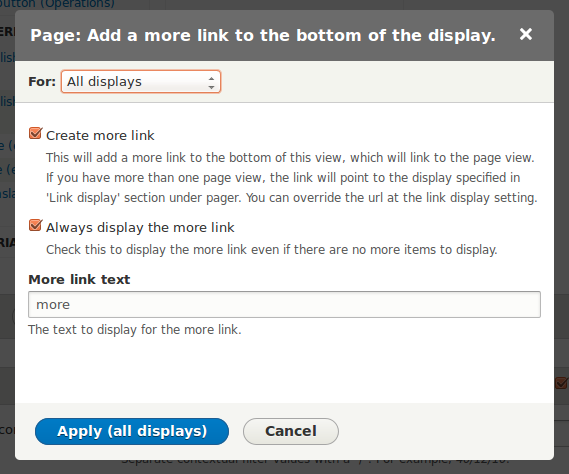Open the For displays dropdown
Viewport: 569px width, 474px height.
click(141, 82)
